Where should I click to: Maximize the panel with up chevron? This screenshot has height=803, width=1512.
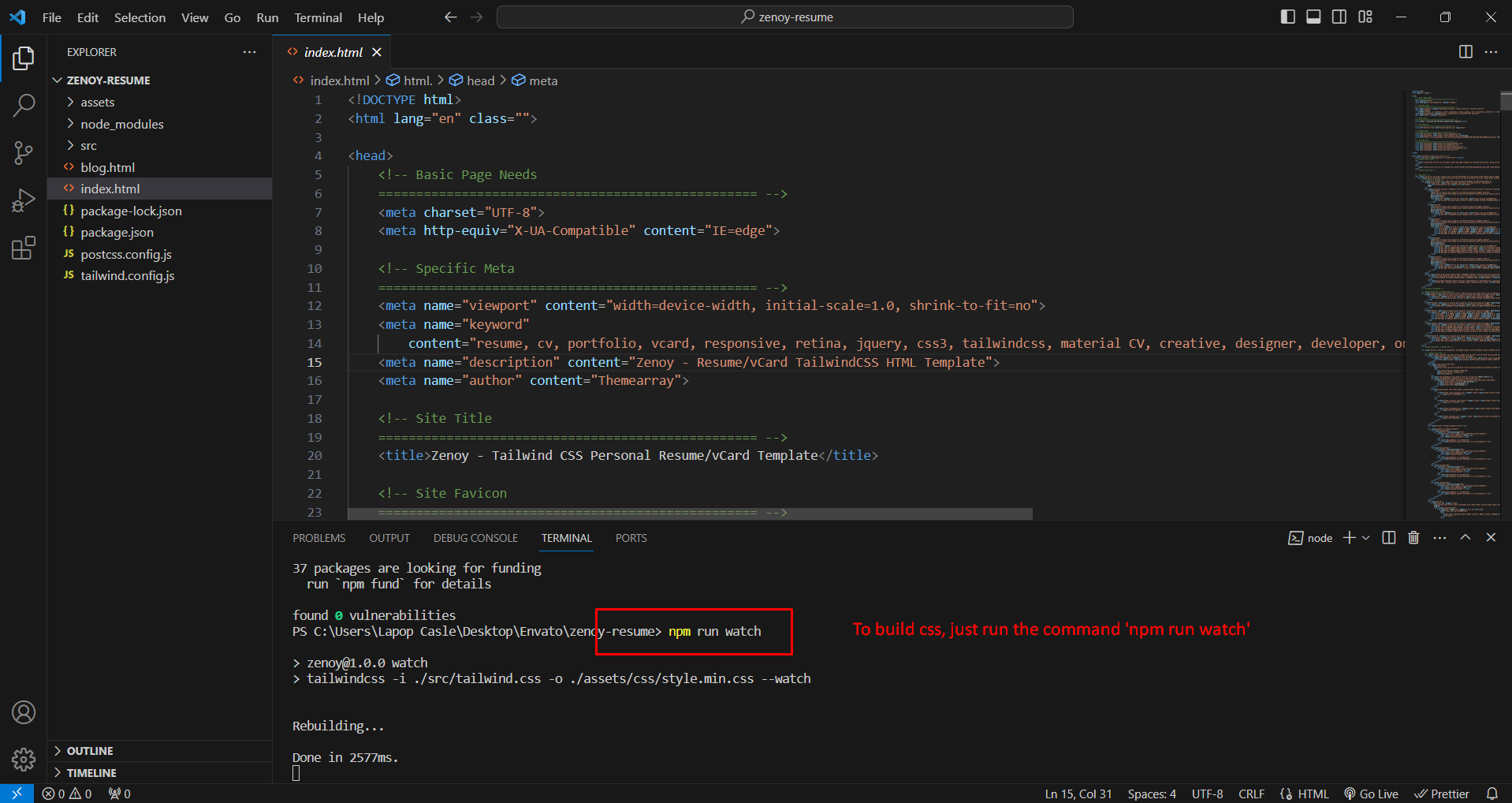point(1465,537)
